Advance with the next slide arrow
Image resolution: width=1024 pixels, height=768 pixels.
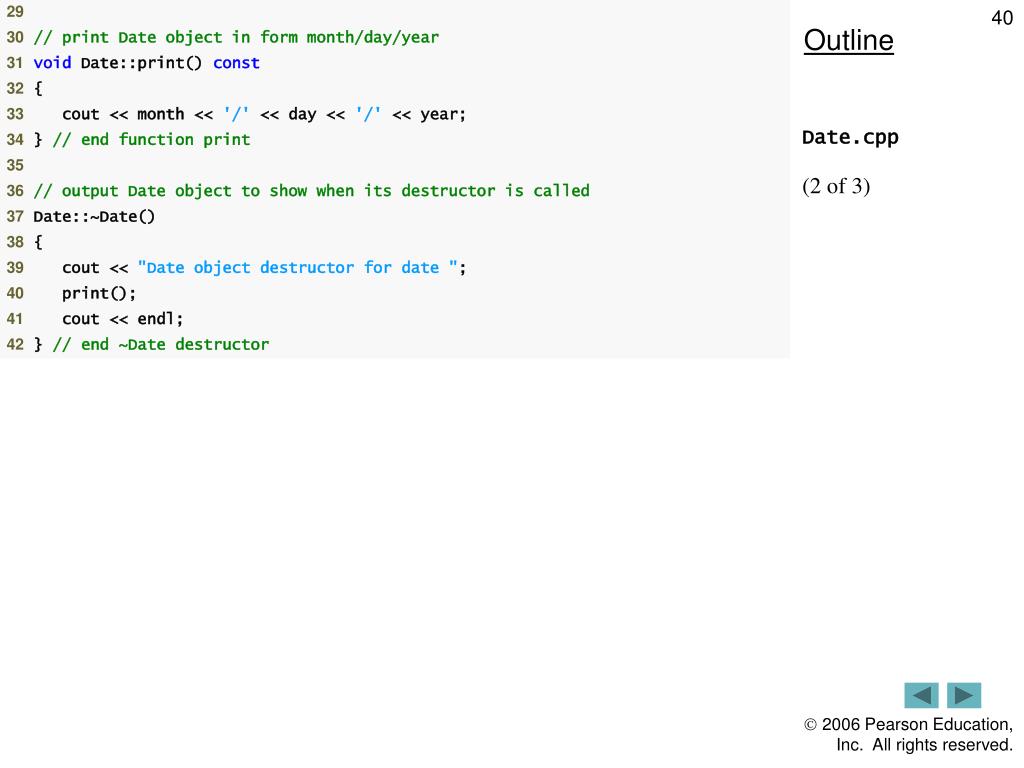coord(964,696)
